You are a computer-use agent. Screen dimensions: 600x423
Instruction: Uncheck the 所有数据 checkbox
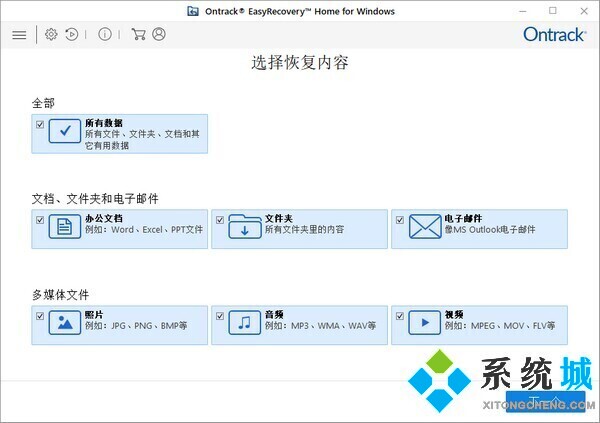40,124
